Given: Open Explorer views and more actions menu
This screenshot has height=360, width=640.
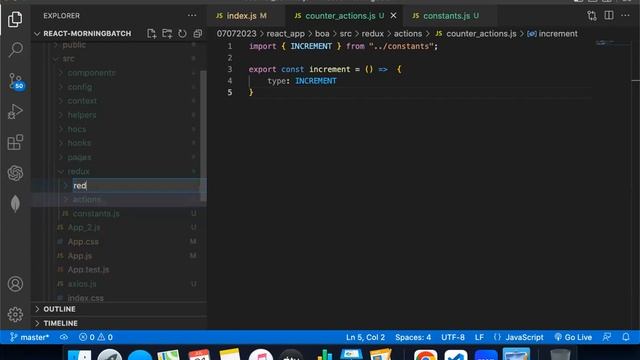Looking at the screenshot, I should point(192,16).
